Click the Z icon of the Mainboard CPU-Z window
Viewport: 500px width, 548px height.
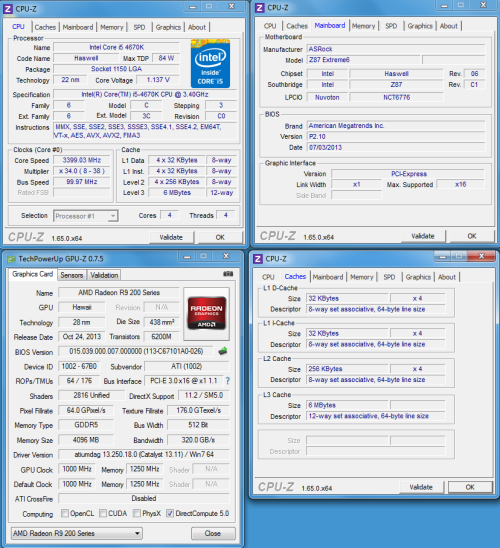click(259, 8)
